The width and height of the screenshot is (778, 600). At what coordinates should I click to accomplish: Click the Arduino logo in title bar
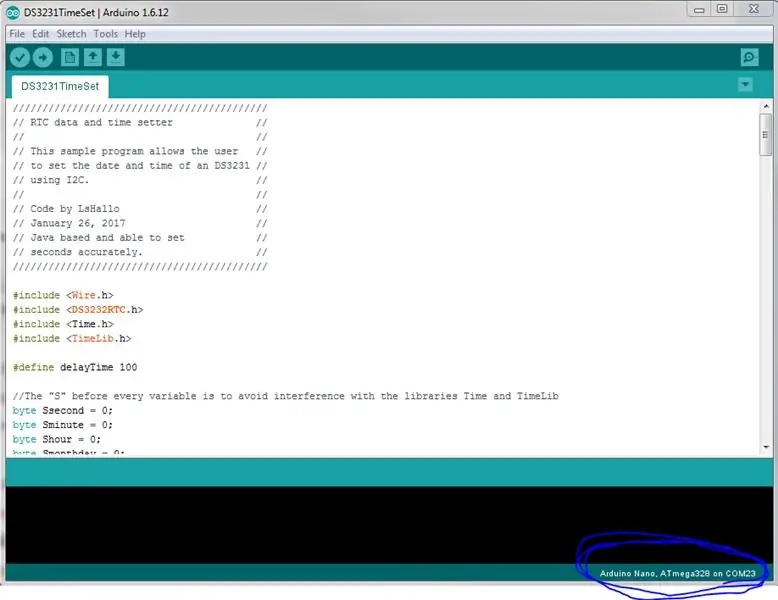13,13
